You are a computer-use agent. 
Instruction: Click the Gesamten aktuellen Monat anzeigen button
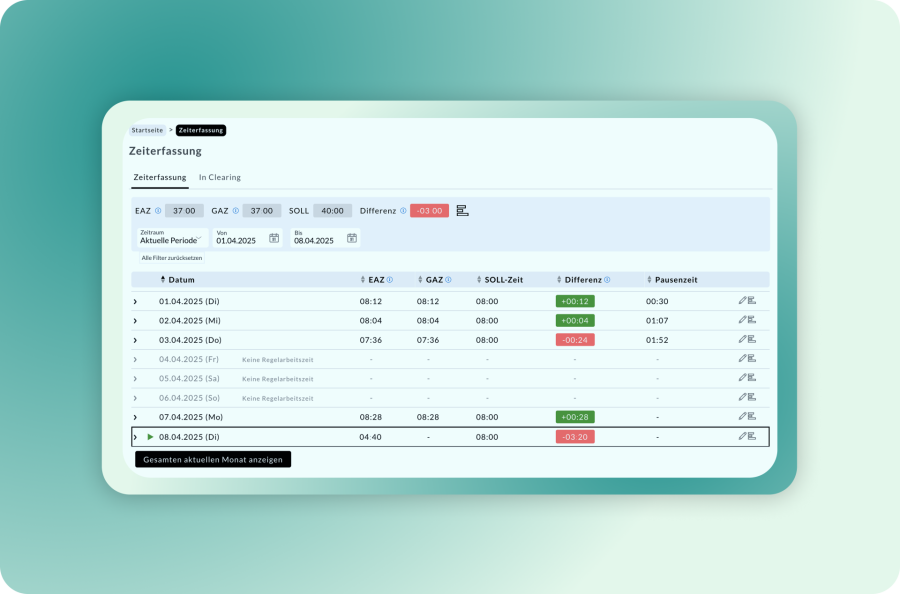click(x=213, y=460)
